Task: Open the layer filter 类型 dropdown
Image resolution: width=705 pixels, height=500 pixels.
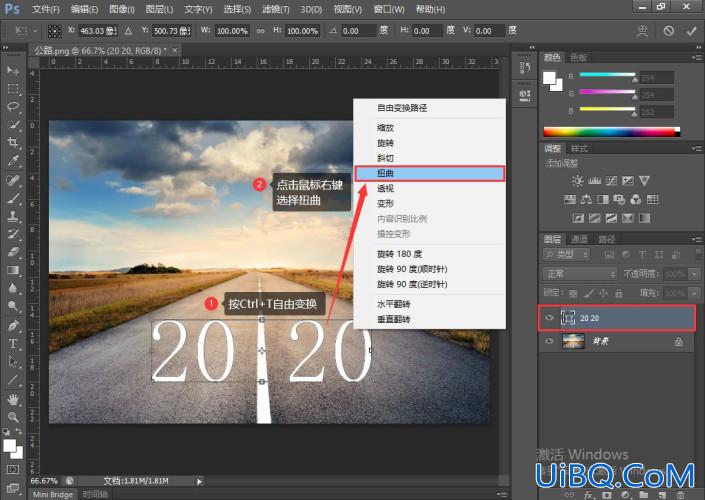Action: pyautogui.click(x=566, y=254)
